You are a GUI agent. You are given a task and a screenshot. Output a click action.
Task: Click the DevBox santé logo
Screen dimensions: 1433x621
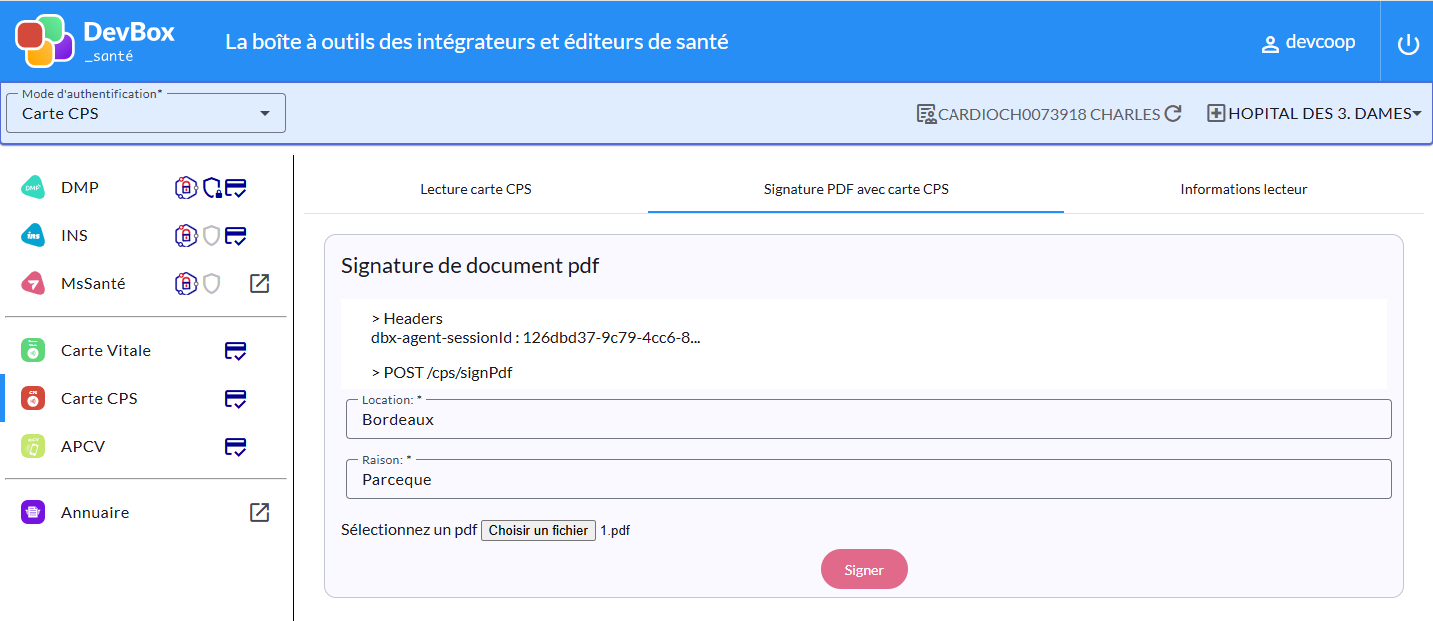pos(95,42)
